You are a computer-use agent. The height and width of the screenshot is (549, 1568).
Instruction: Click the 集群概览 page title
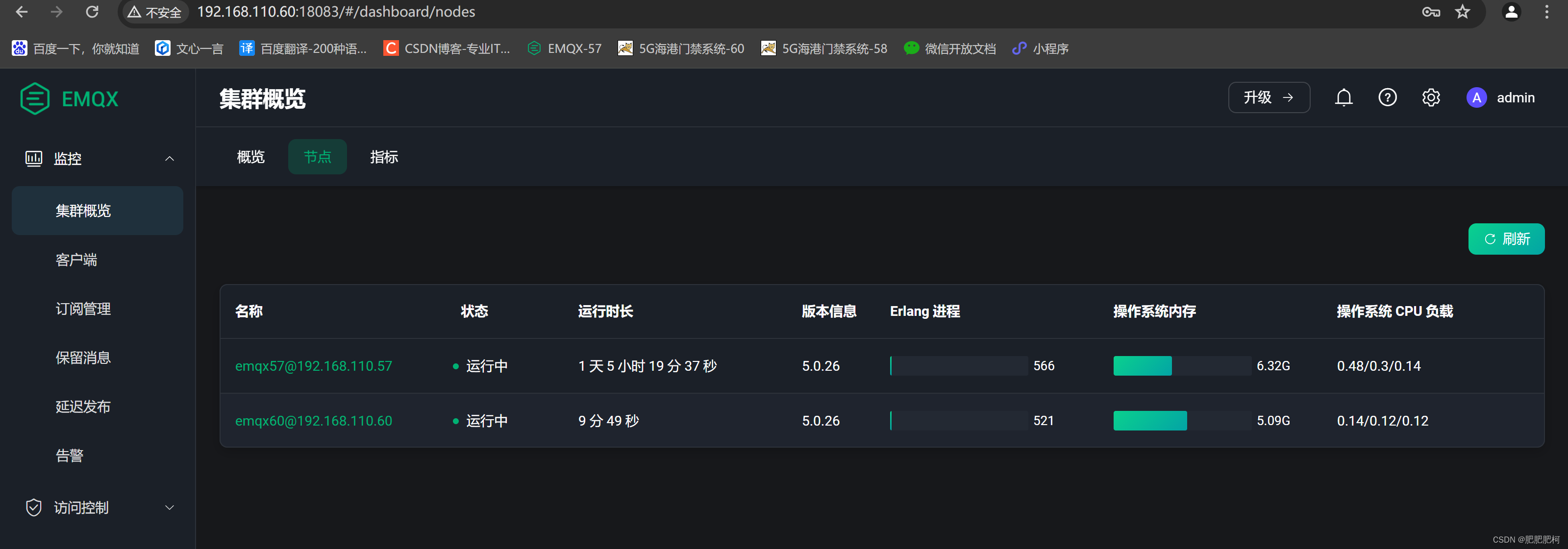262,98
